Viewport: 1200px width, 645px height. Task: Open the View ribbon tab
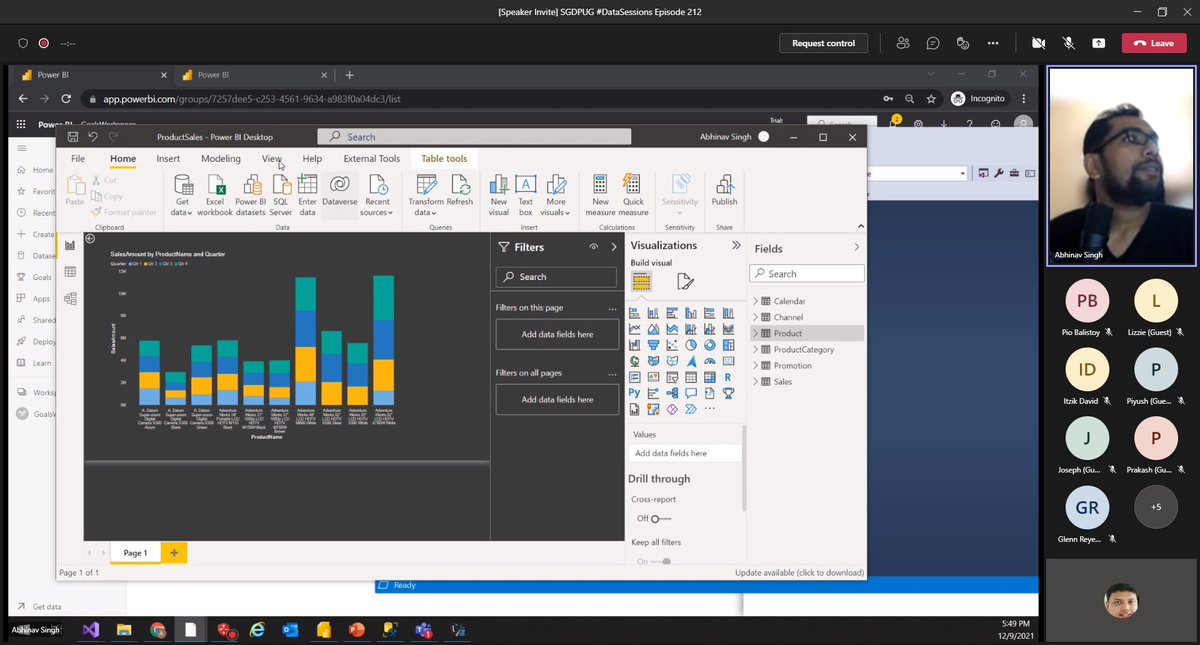tap(271, 158)
